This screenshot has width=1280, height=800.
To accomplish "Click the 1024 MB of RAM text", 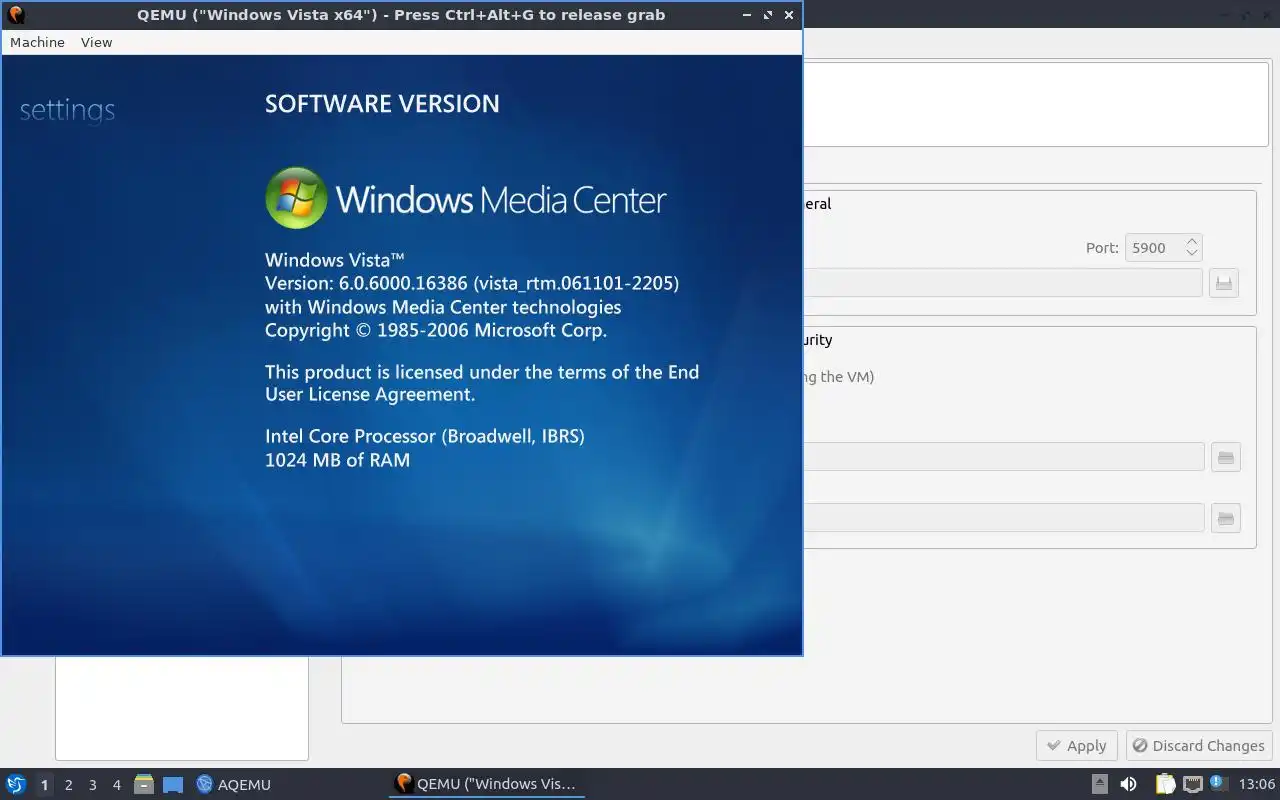I will (337, 460).
